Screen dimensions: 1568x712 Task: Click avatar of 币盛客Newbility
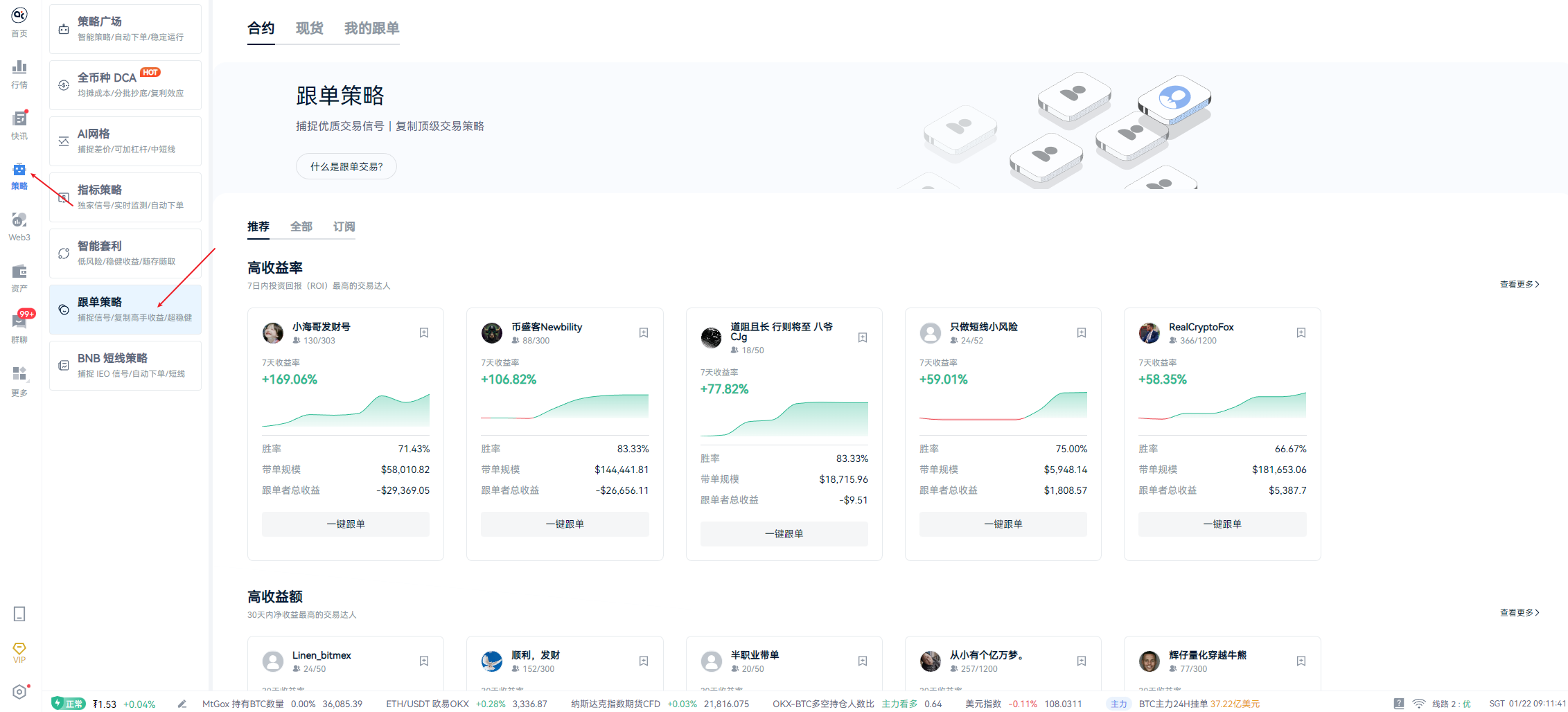492,333
